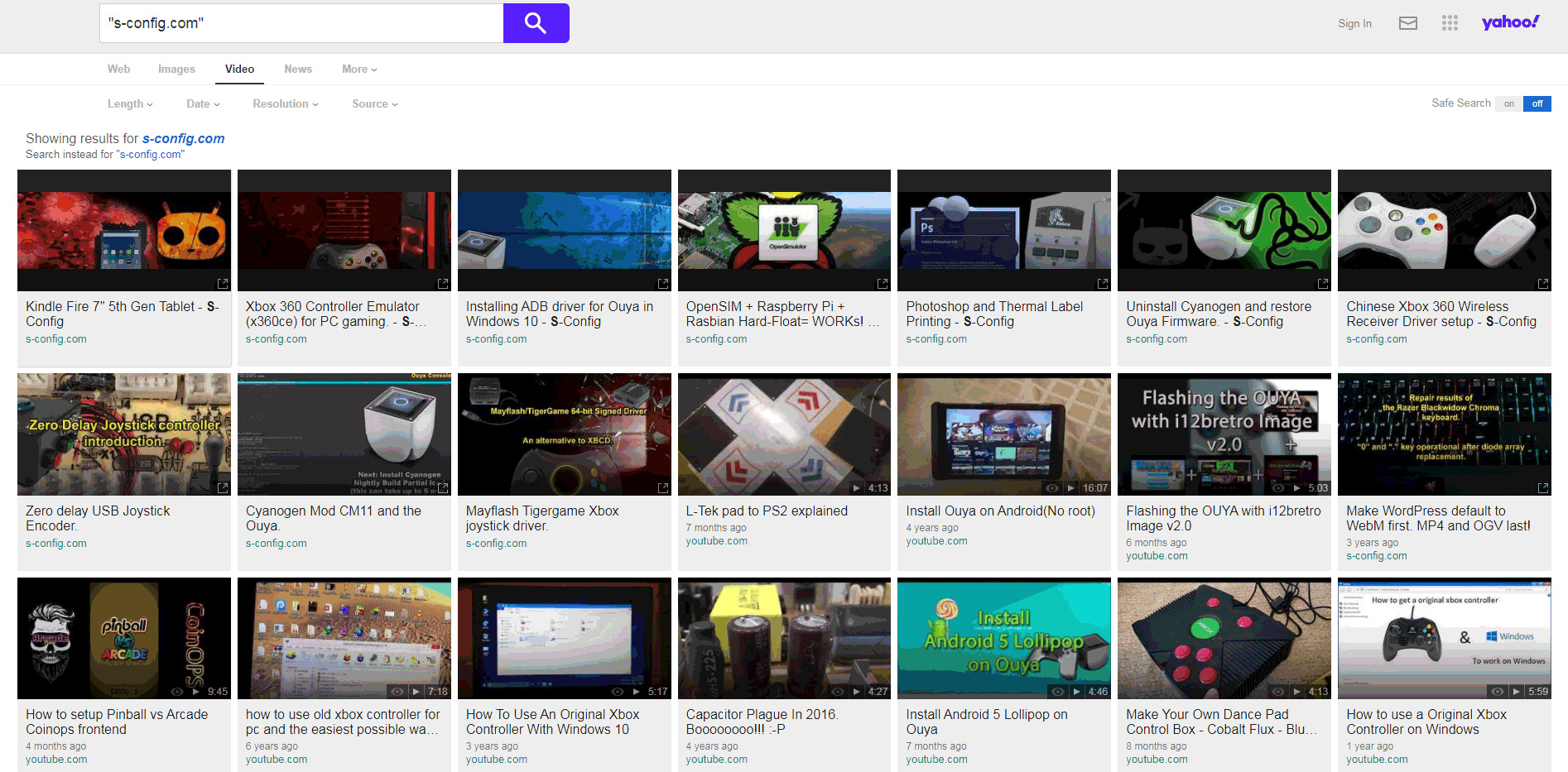
Task: Expand the Date filter dropdown
Action: click(x=203, y=103)
